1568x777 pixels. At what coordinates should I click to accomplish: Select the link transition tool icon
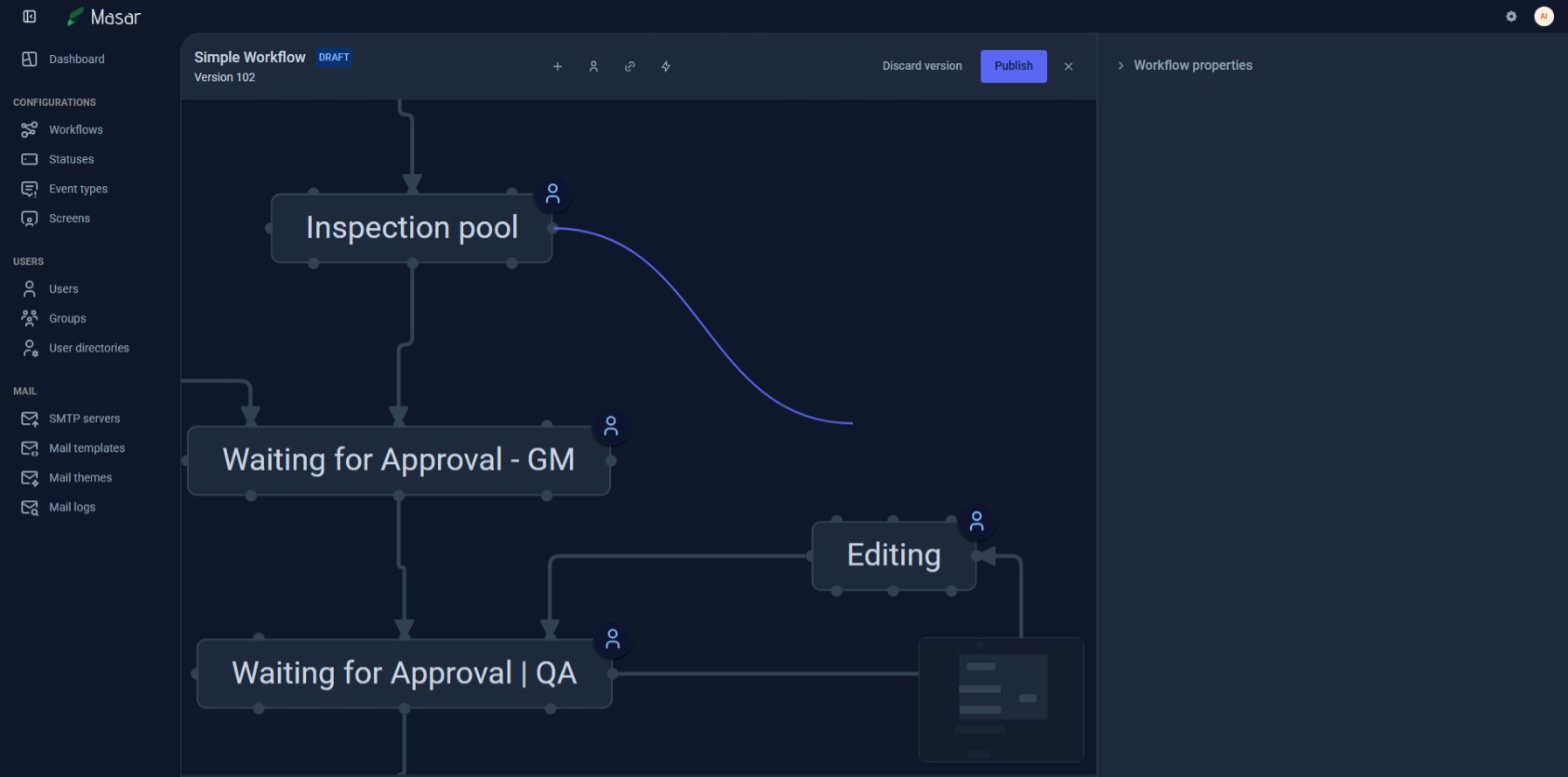click(629, 66)
